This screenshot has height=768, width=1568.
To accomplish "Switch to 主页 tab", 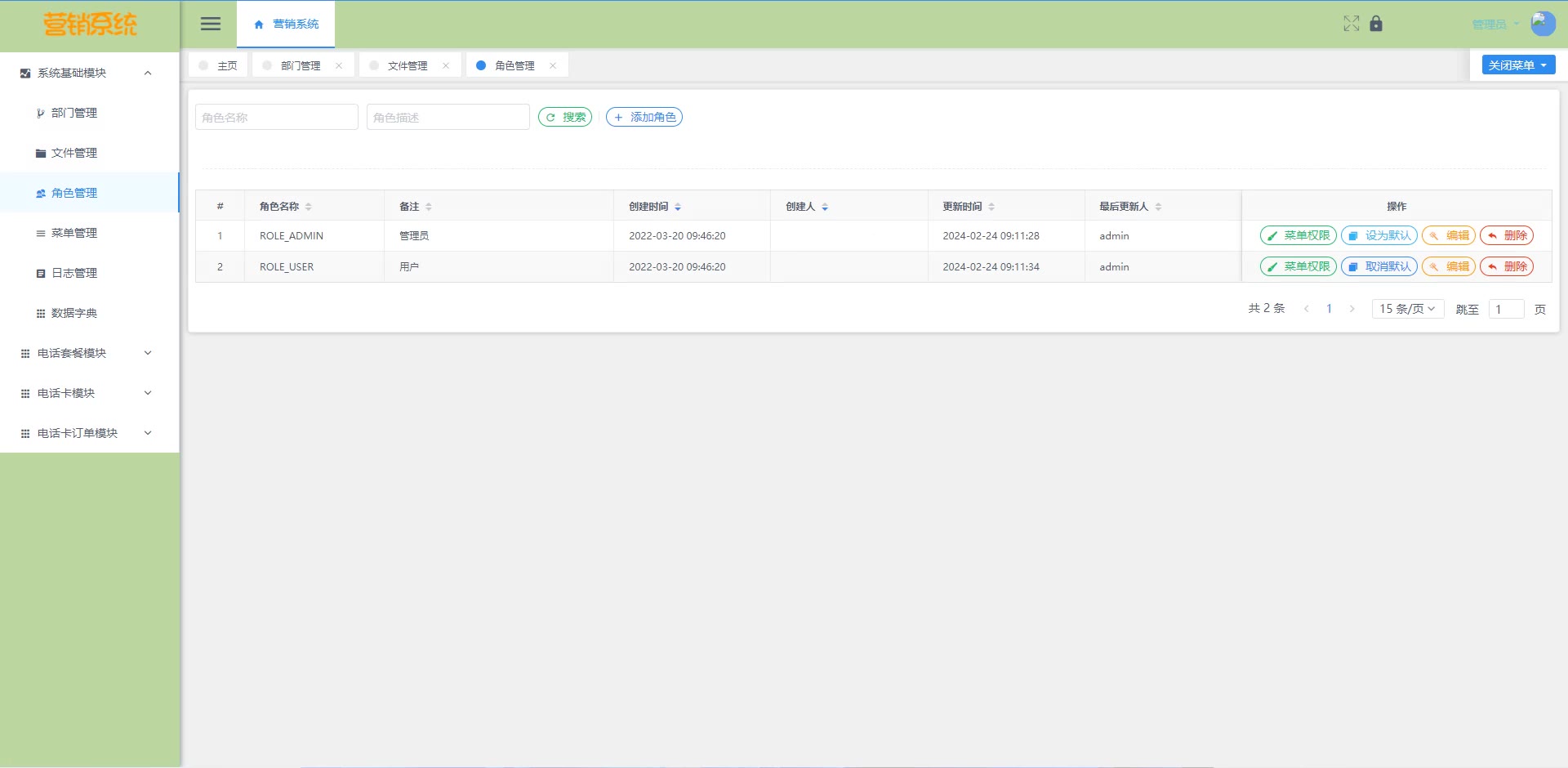I will coord(218,65).
